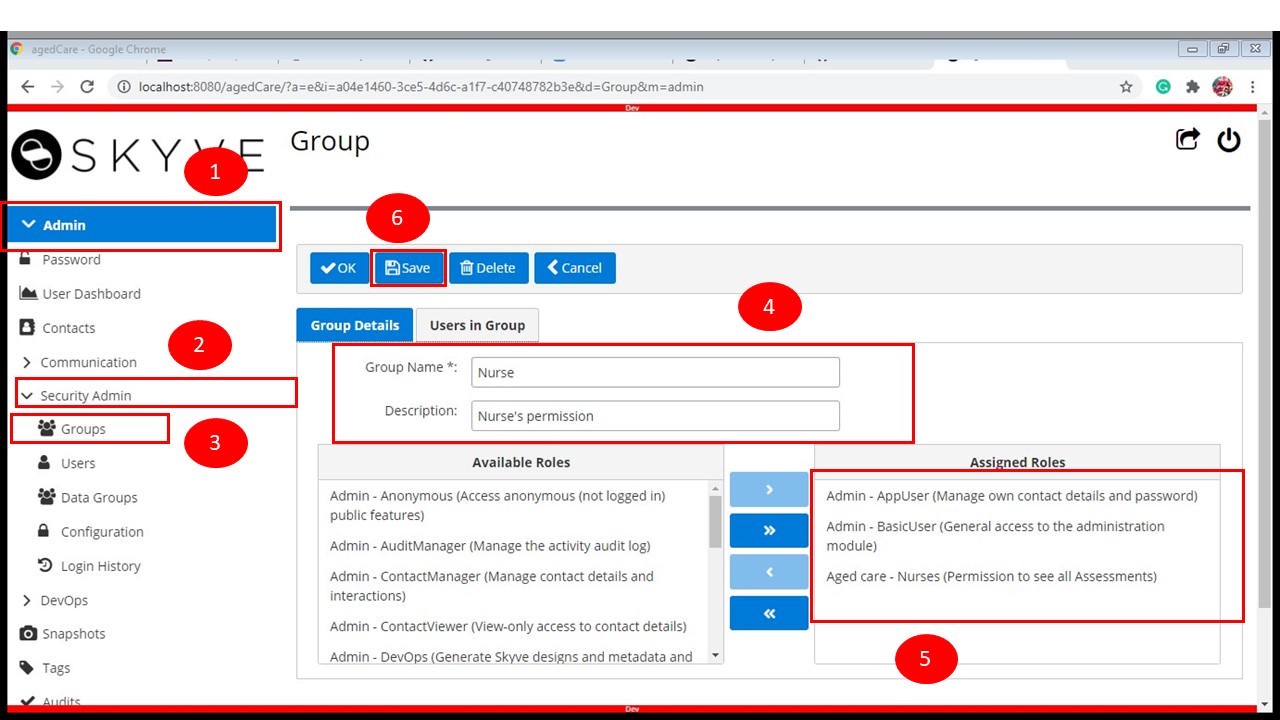The image size is (1280, 720).
Task: Click the Users person icon
Action: (x=44, y=463)
